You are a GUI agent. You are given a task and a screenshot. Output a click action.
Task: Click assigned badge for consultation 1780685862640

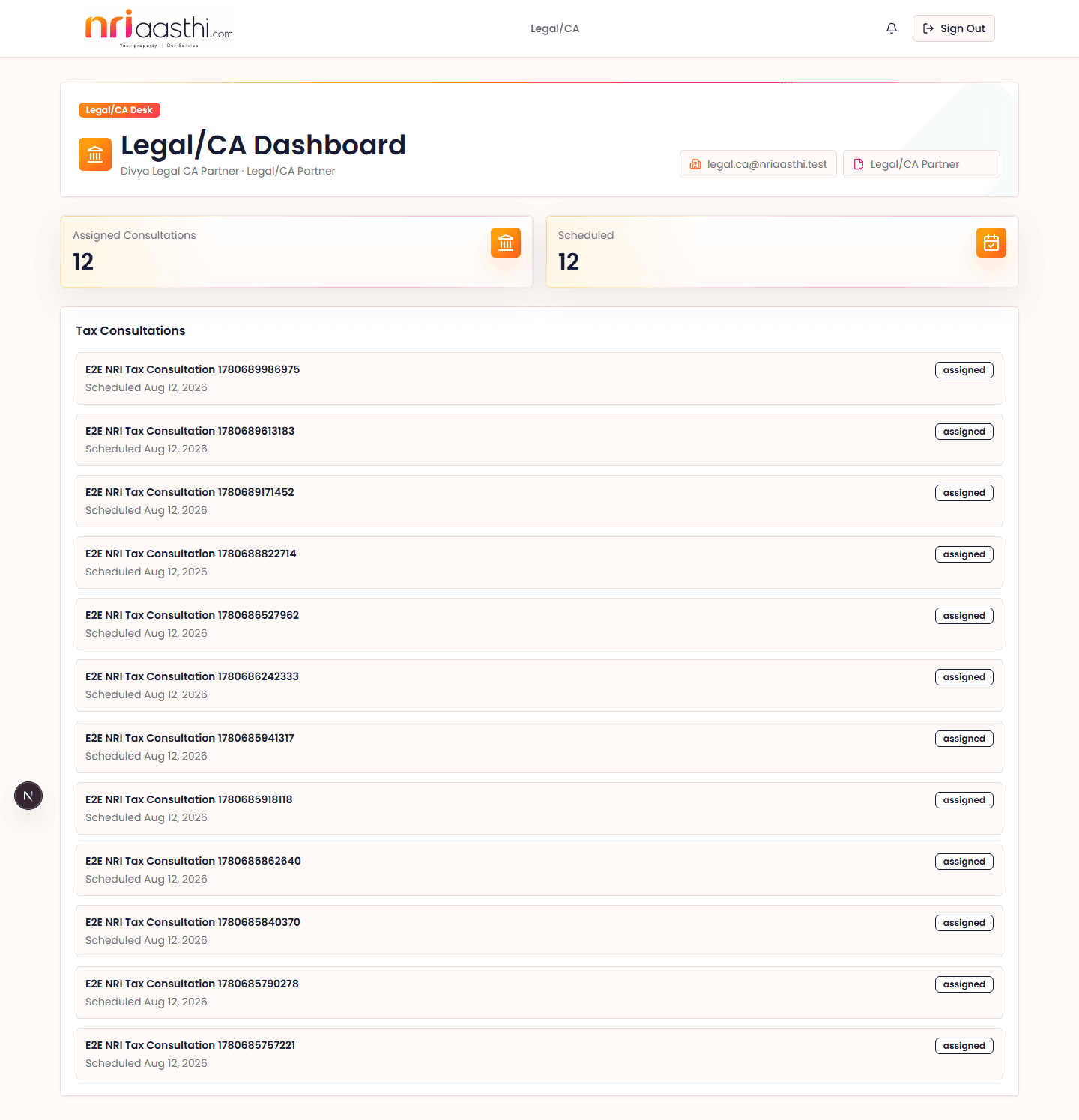964,862
